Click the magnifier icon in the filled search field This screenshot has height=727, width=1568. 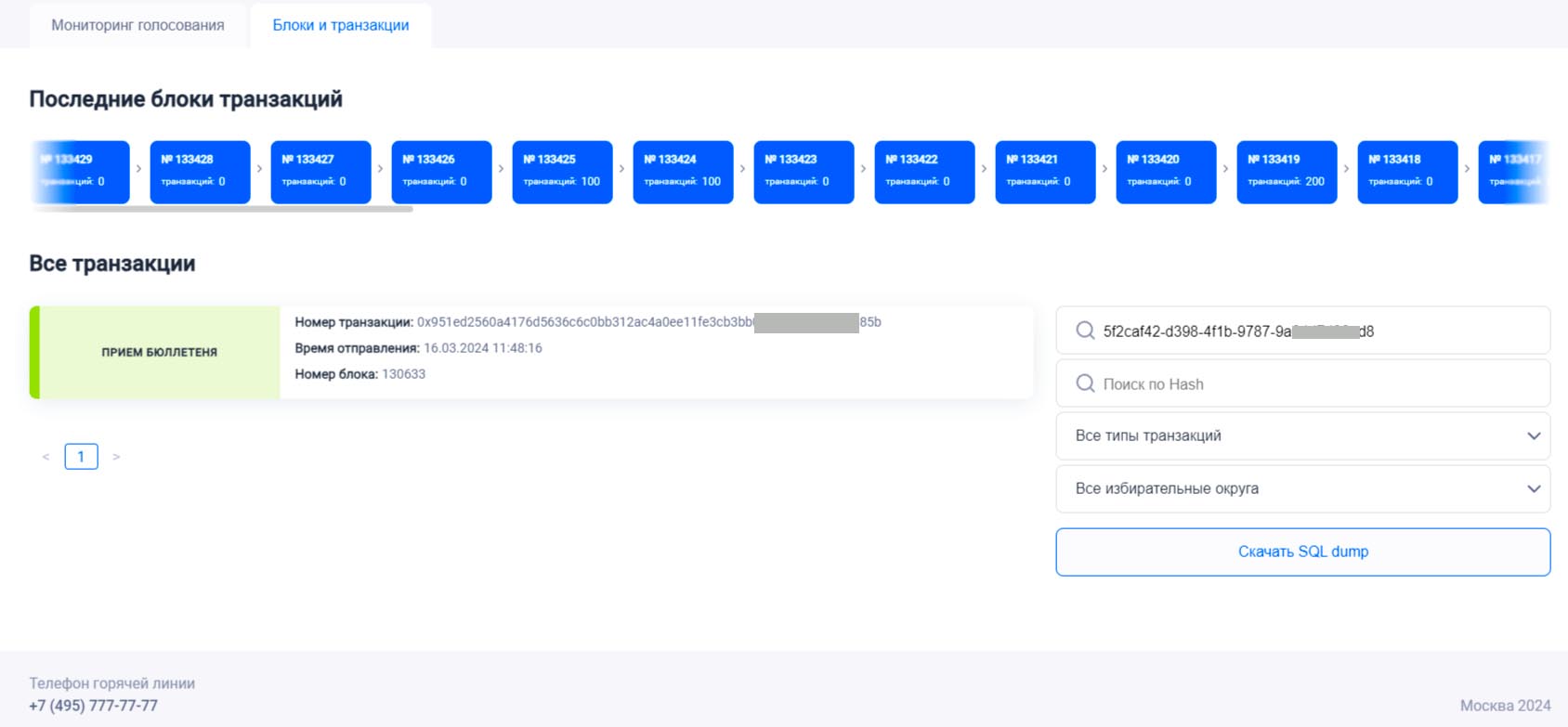[x=1084, y=331]
